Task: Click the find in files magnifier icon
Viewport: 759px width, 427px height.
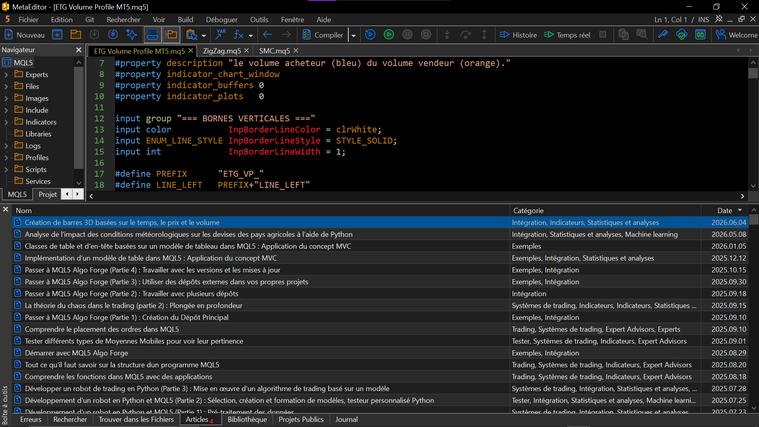Action: point(642,35)
